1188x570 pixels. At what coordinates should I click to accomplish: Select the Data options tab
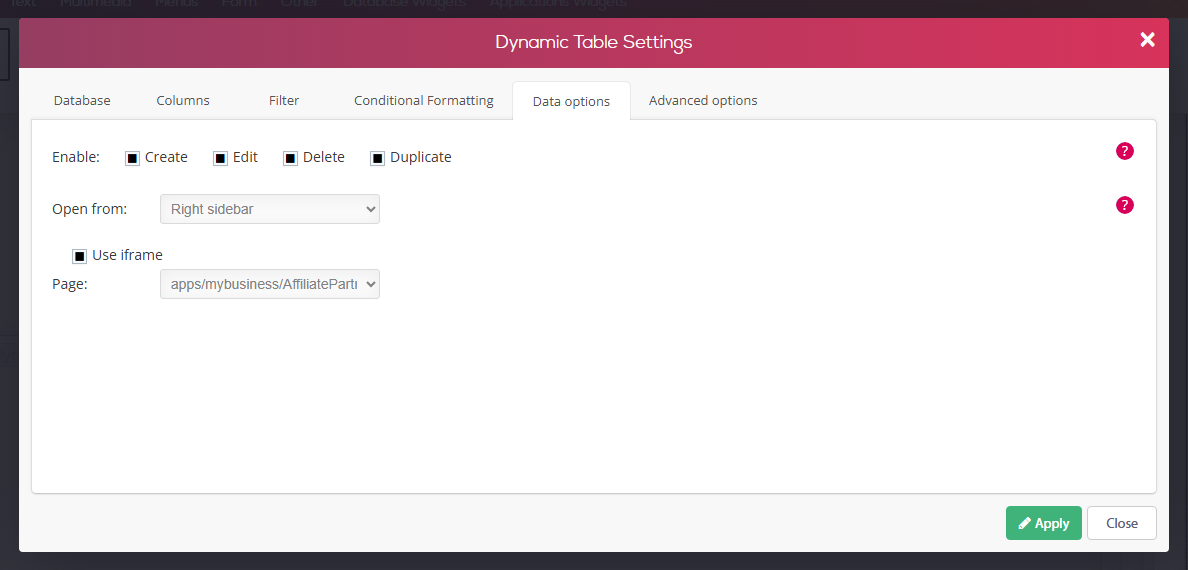click(x=571, y=101)
